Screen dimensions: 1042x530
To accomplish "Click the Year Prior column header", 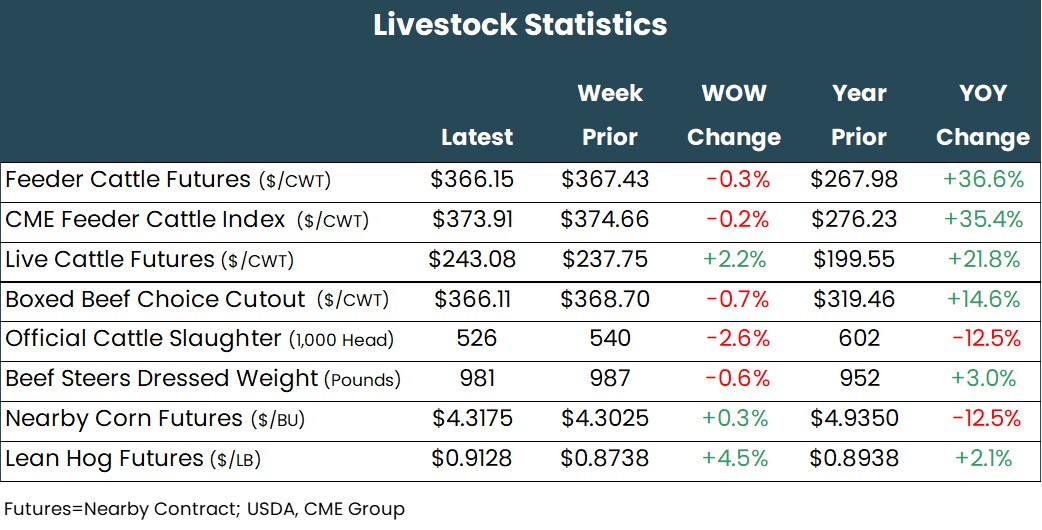I will coord(859,115).
